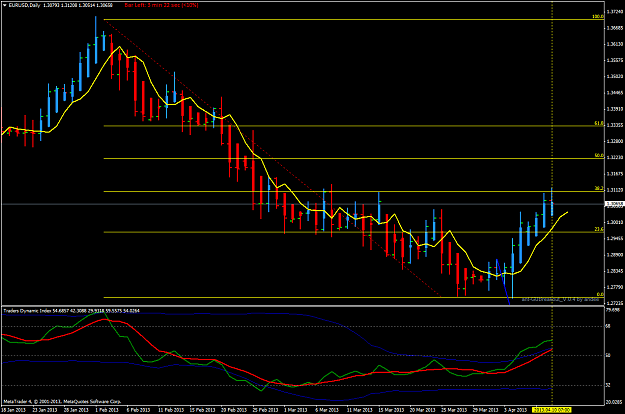The width and height of the screenshot is (625, 414).
Task: Select the 50.0 Fibonacci level label
Action: (599, 156)
